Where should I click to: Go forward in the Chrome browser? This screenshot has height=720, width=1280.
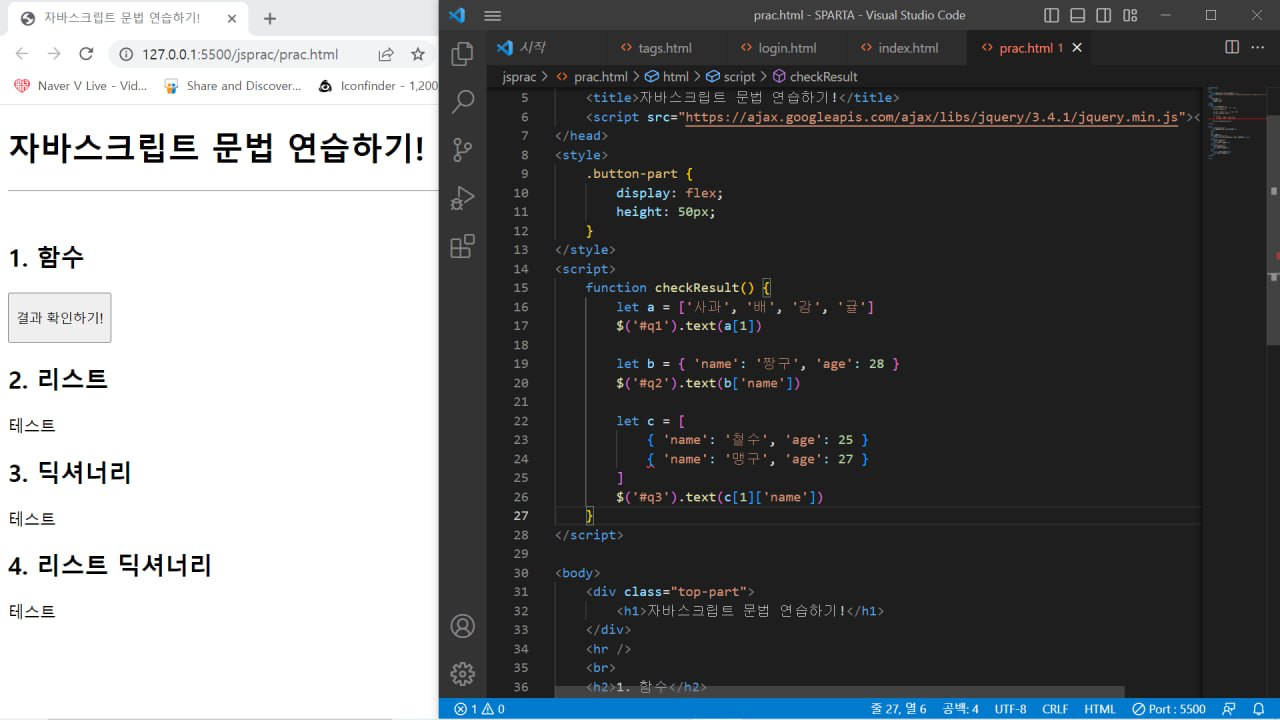(54, 54)
